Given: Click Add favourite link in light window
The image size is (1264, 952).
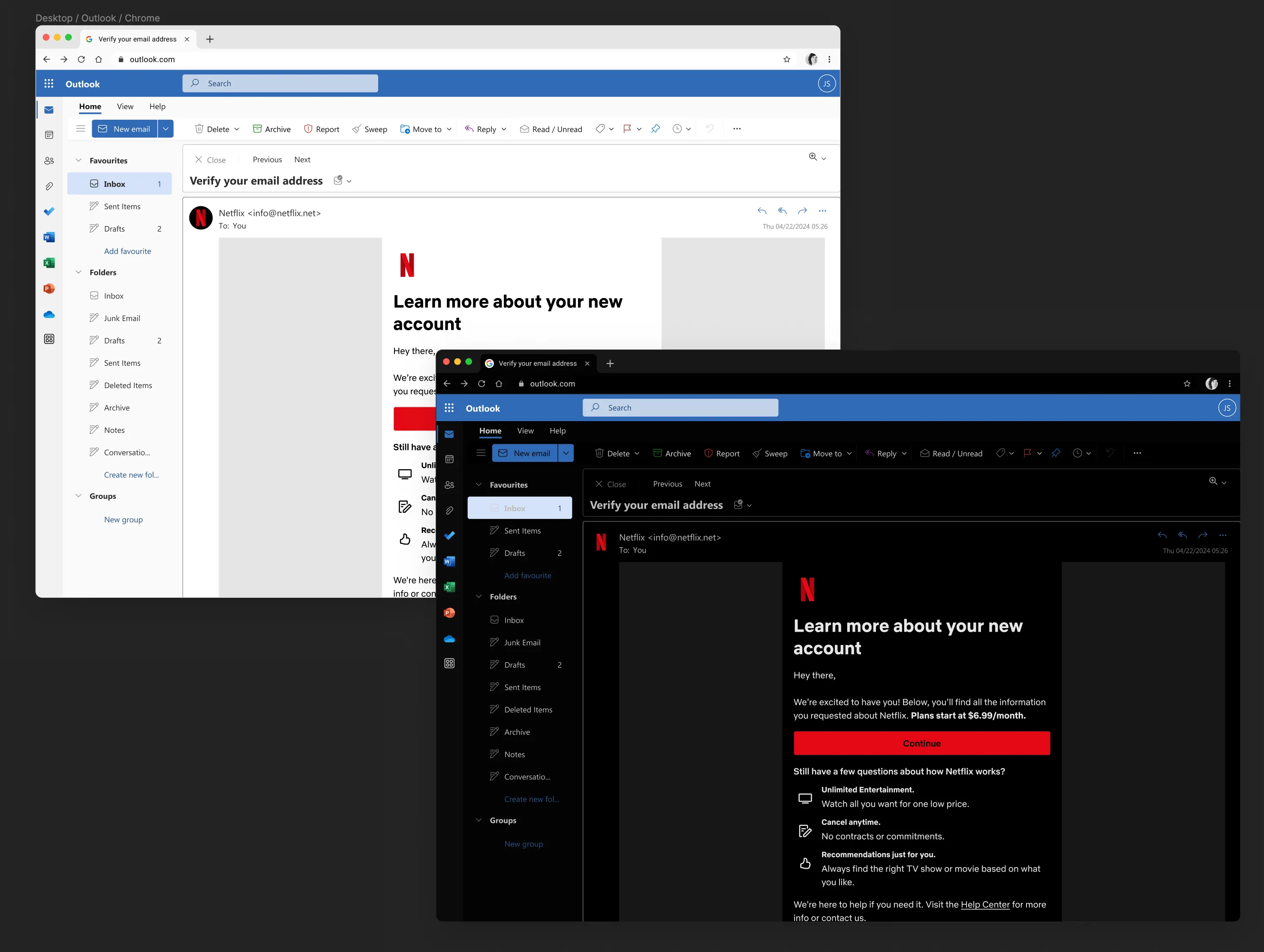Looking at the screenshot, I should click(x=127, y=251).
